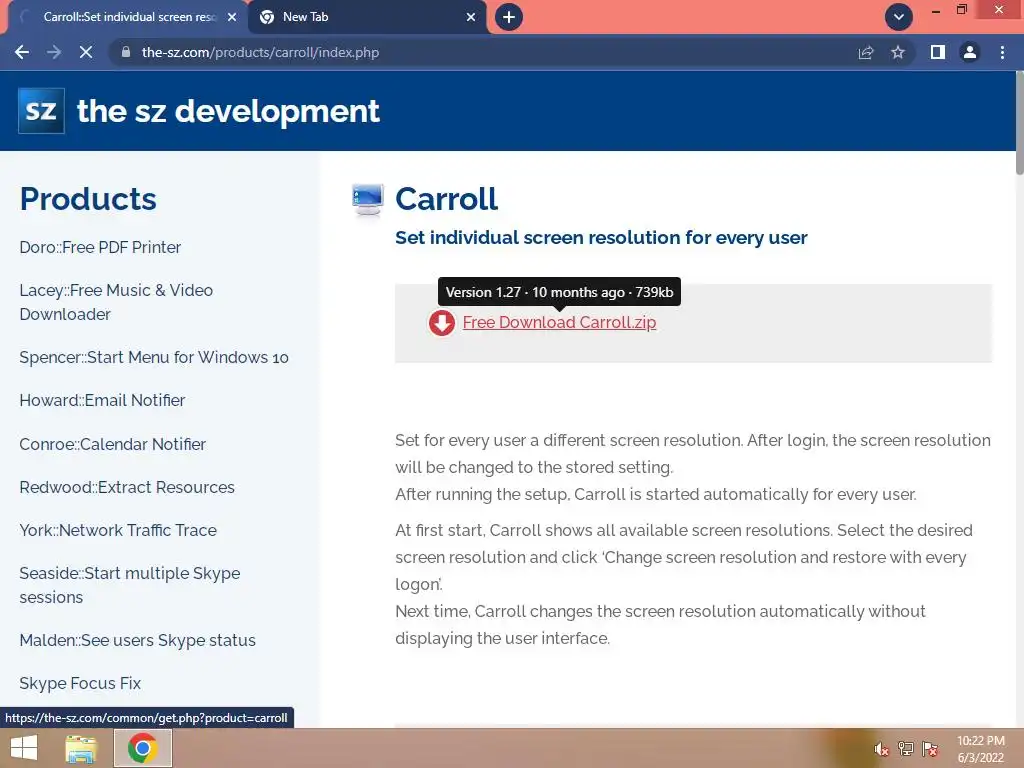Image resolution: width=1024 pixels, height=768 pixels.
Task: Minimize the Chrome window
Action: 936,11
